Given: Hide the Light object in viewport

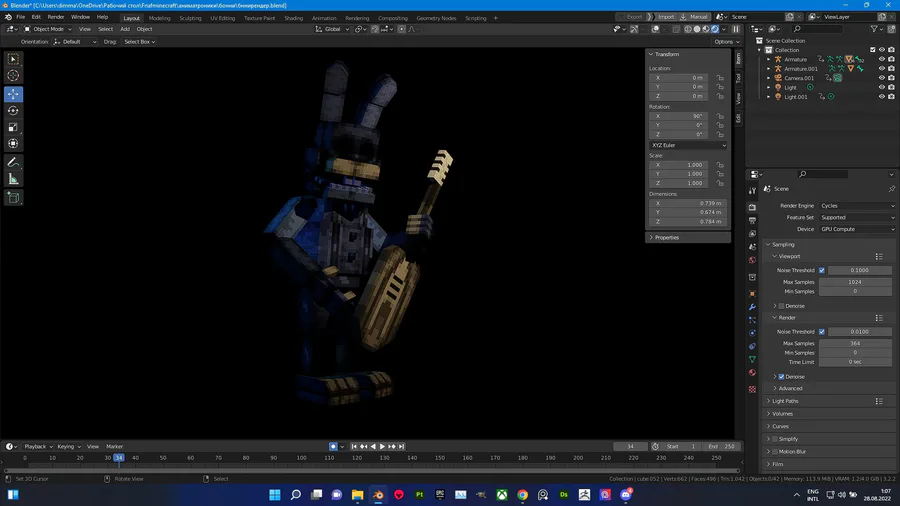Looking at the screenshot, I should [882, 87].
